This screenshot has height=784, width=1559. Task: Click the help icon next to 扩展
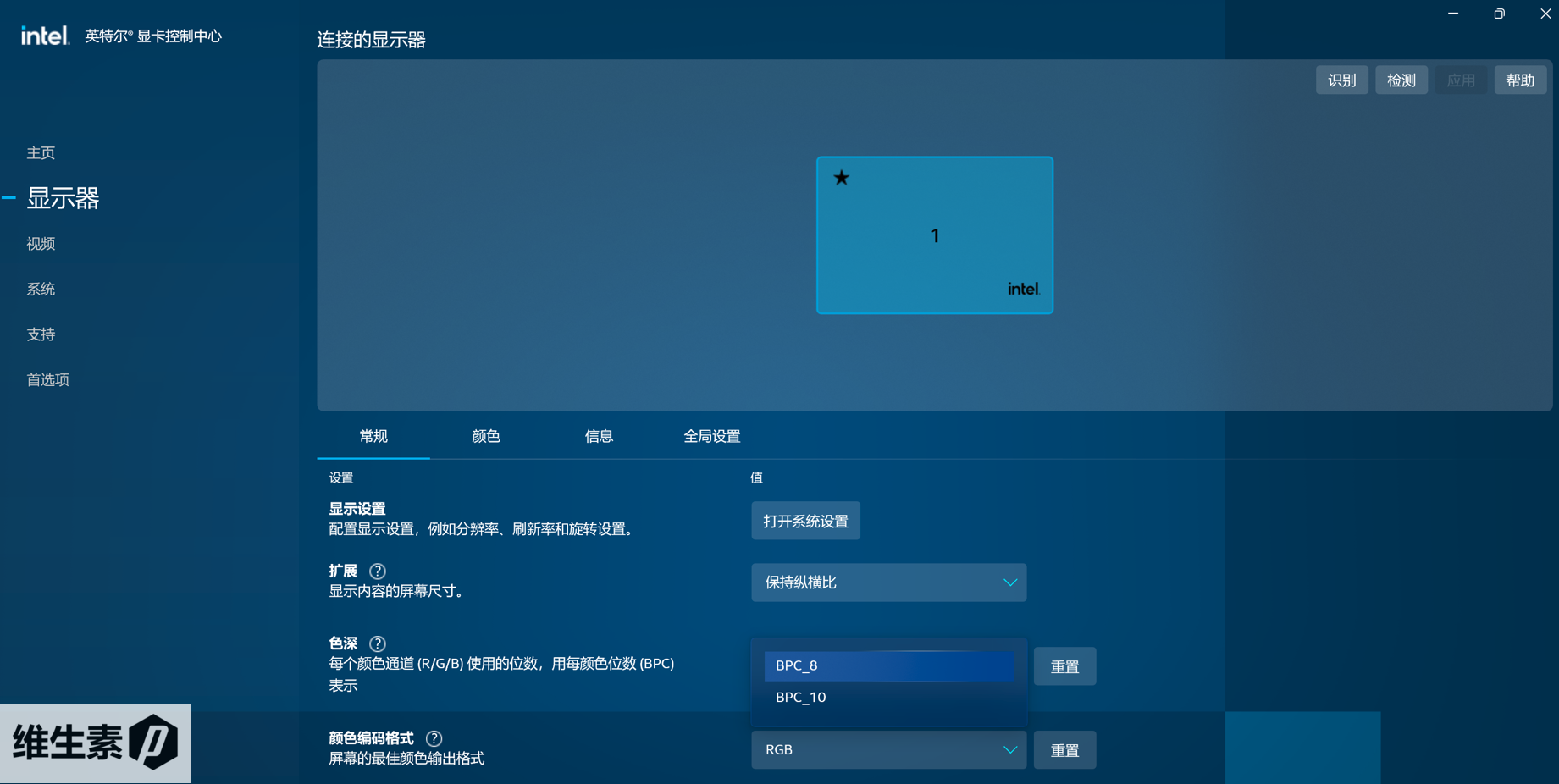378,571
